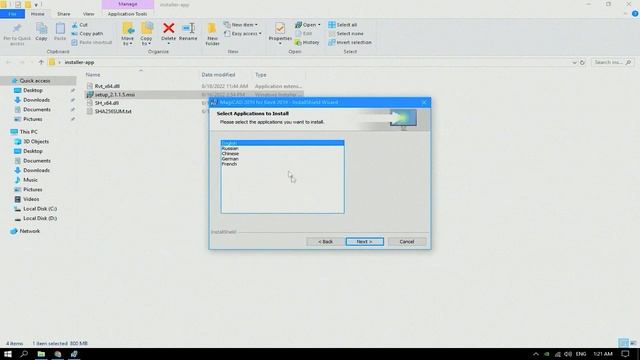Image resolution: width=640 pixels, height=360 pixels.
Task: Show hidden system tray icons chevron
Action: click(536, 354)
